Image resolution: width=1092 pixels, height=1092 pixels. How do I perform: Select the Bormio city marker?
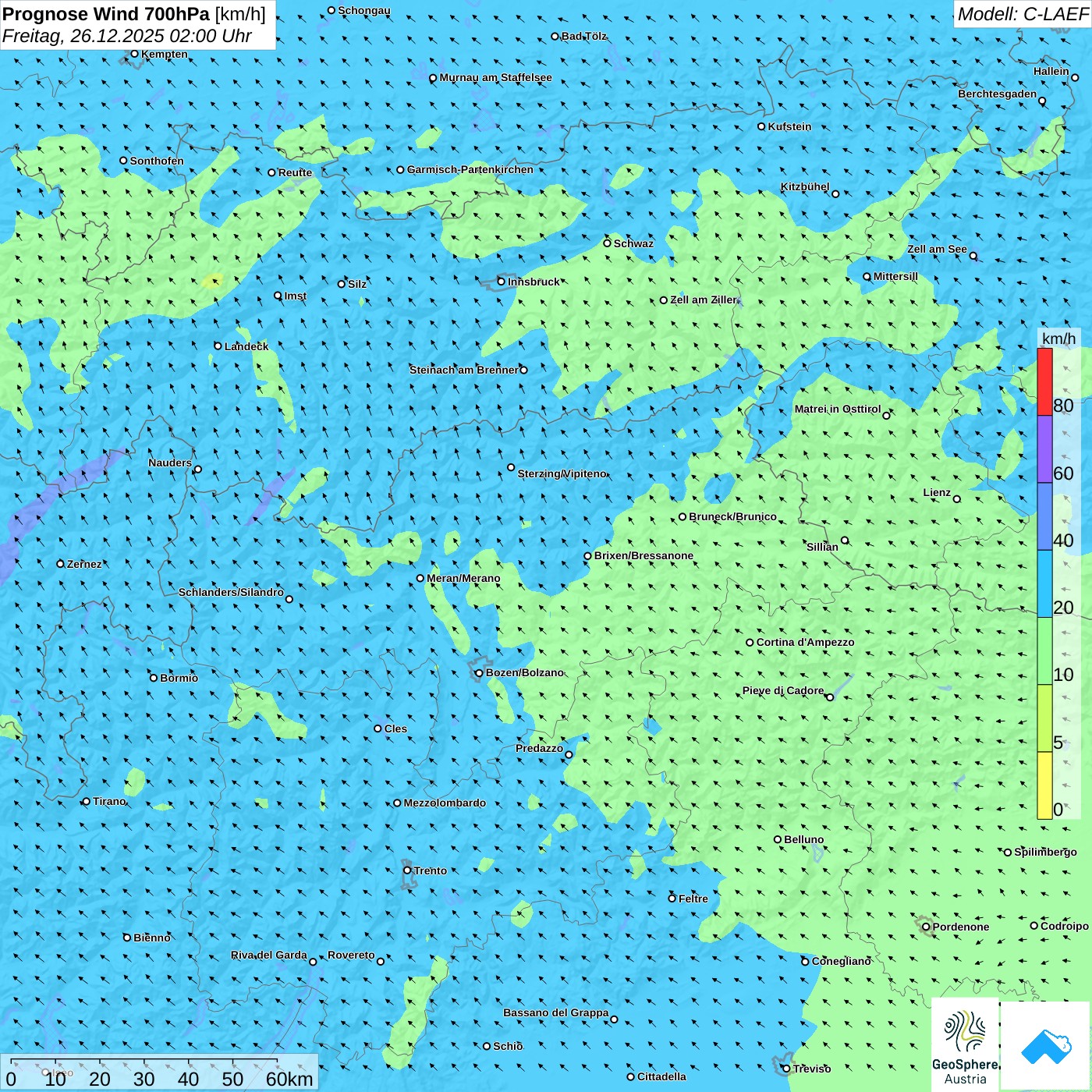[x=154, y=678]
